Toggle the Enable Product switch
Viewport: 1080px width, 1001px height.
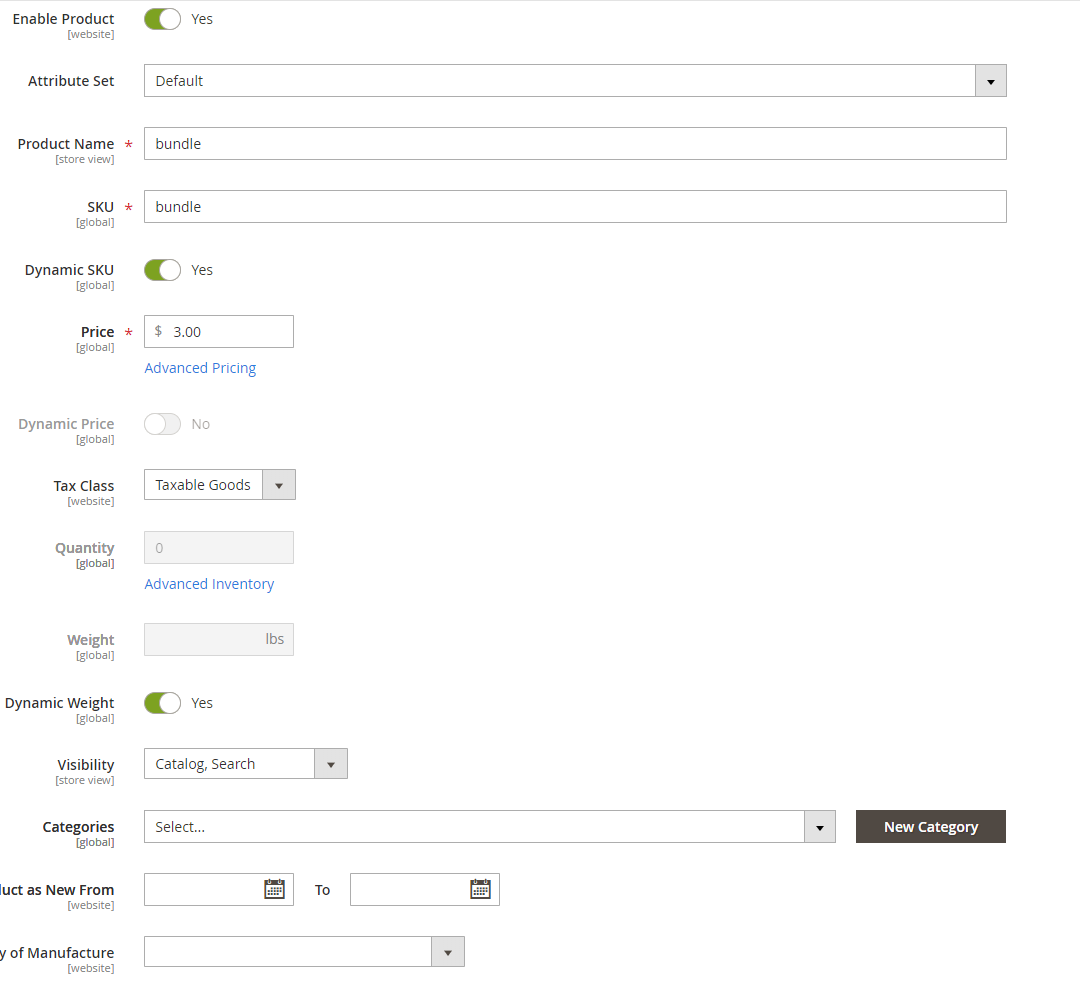[x=163, y=19]
